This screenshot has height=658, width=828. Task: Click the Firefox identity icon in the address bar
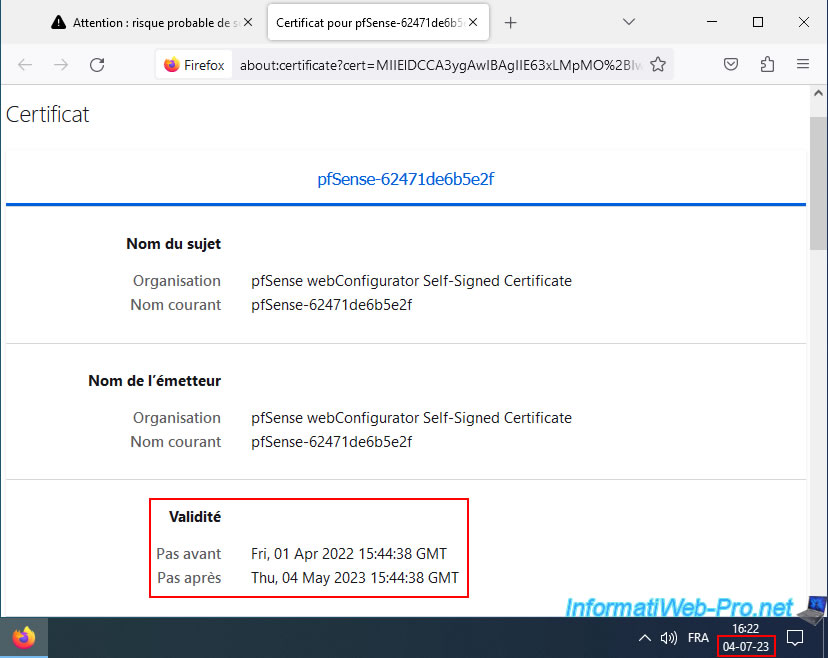tap(194, 65)
